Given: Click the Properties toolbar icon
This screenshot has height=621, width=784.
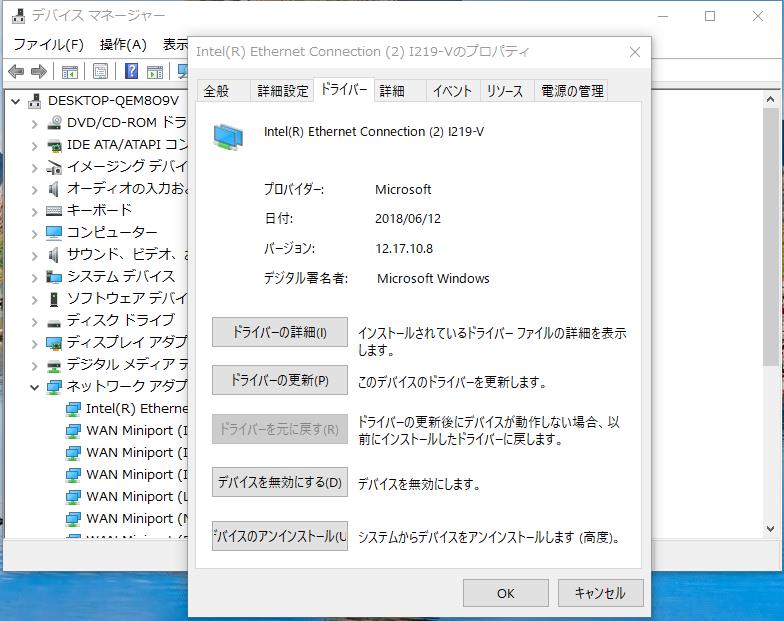Looking at the screenshot, I should click(100, 72).
